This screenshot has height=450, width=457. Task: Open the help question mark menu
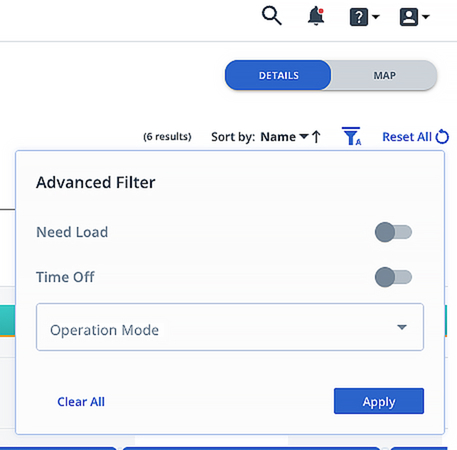point(359,17)
